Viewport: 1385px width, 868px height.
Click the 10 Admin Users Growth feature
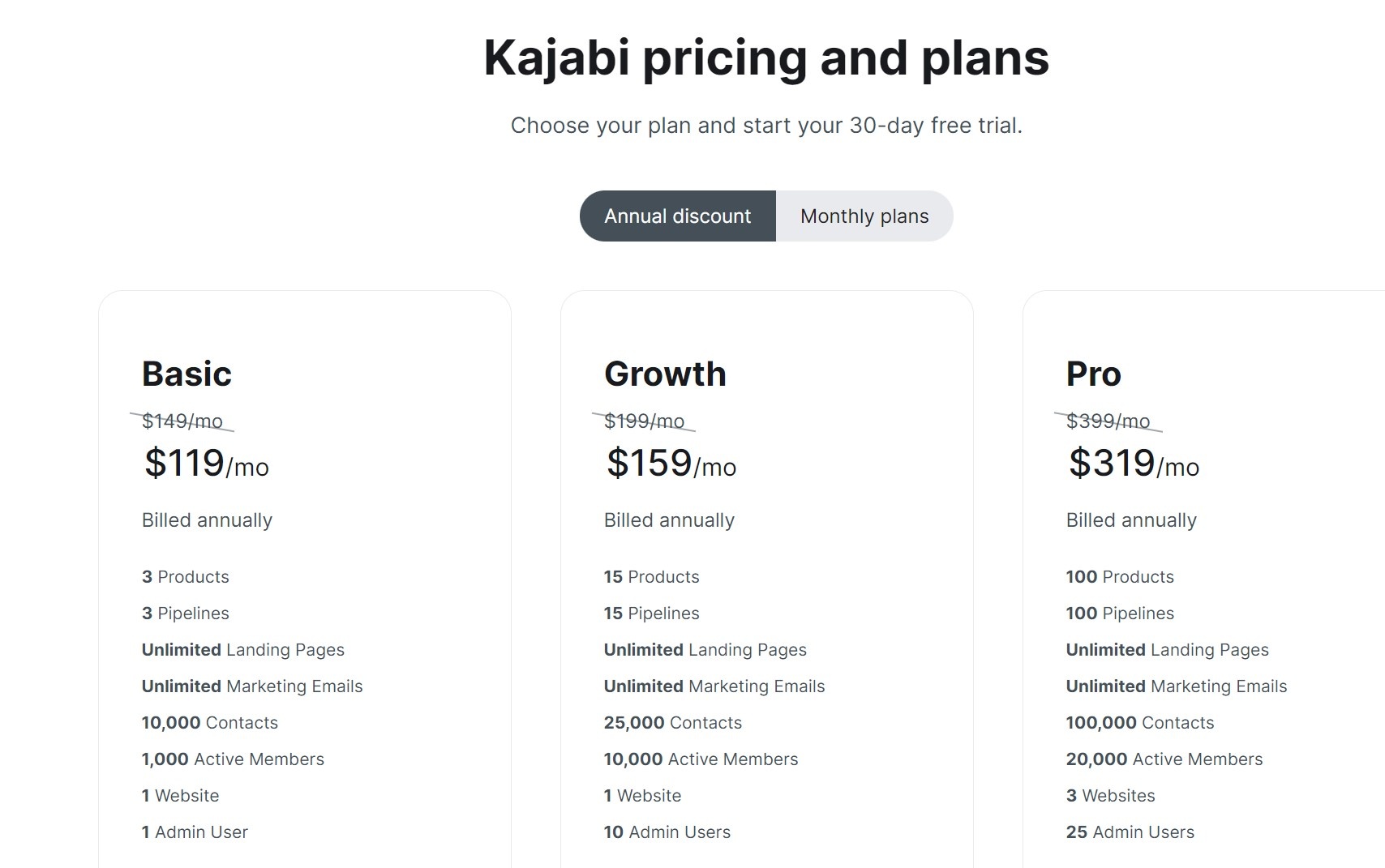tap(667, 832)
